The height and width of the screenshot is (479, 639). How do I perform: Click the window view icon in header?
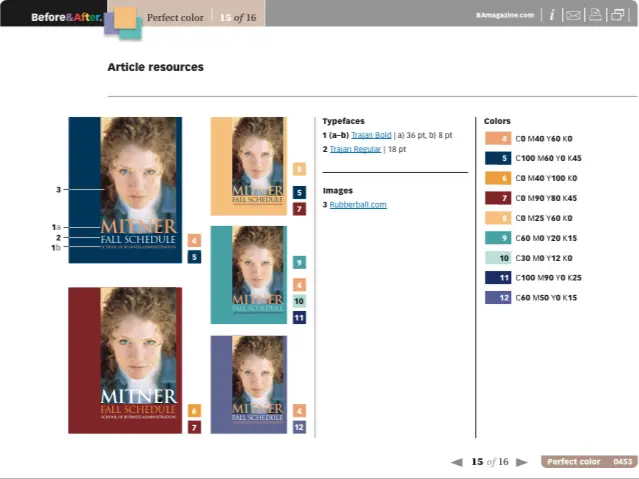[x=617, y=15]
